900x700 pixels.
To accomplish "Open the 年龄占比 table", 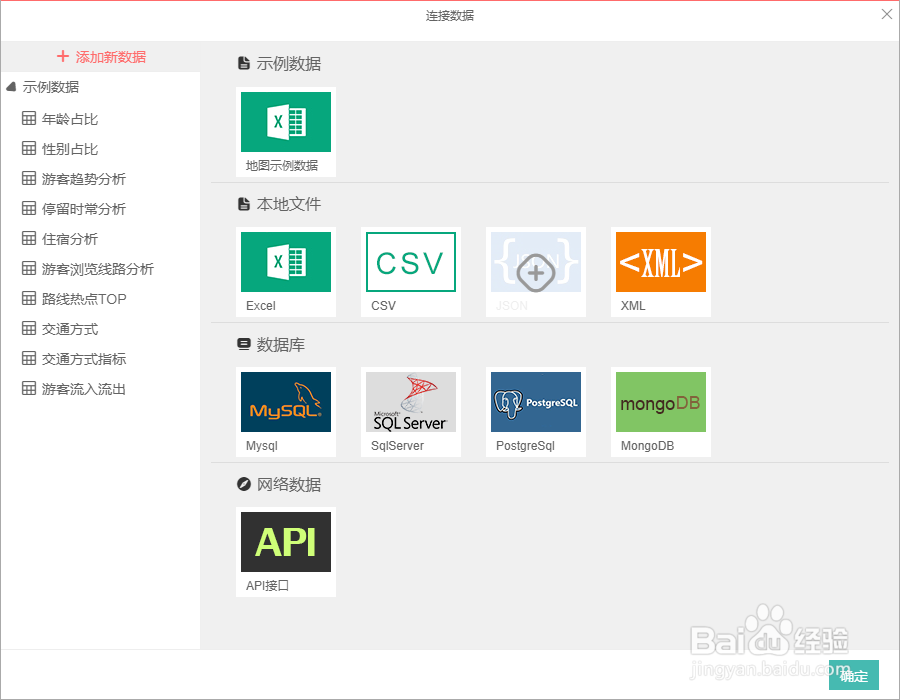I will [69, 119].
